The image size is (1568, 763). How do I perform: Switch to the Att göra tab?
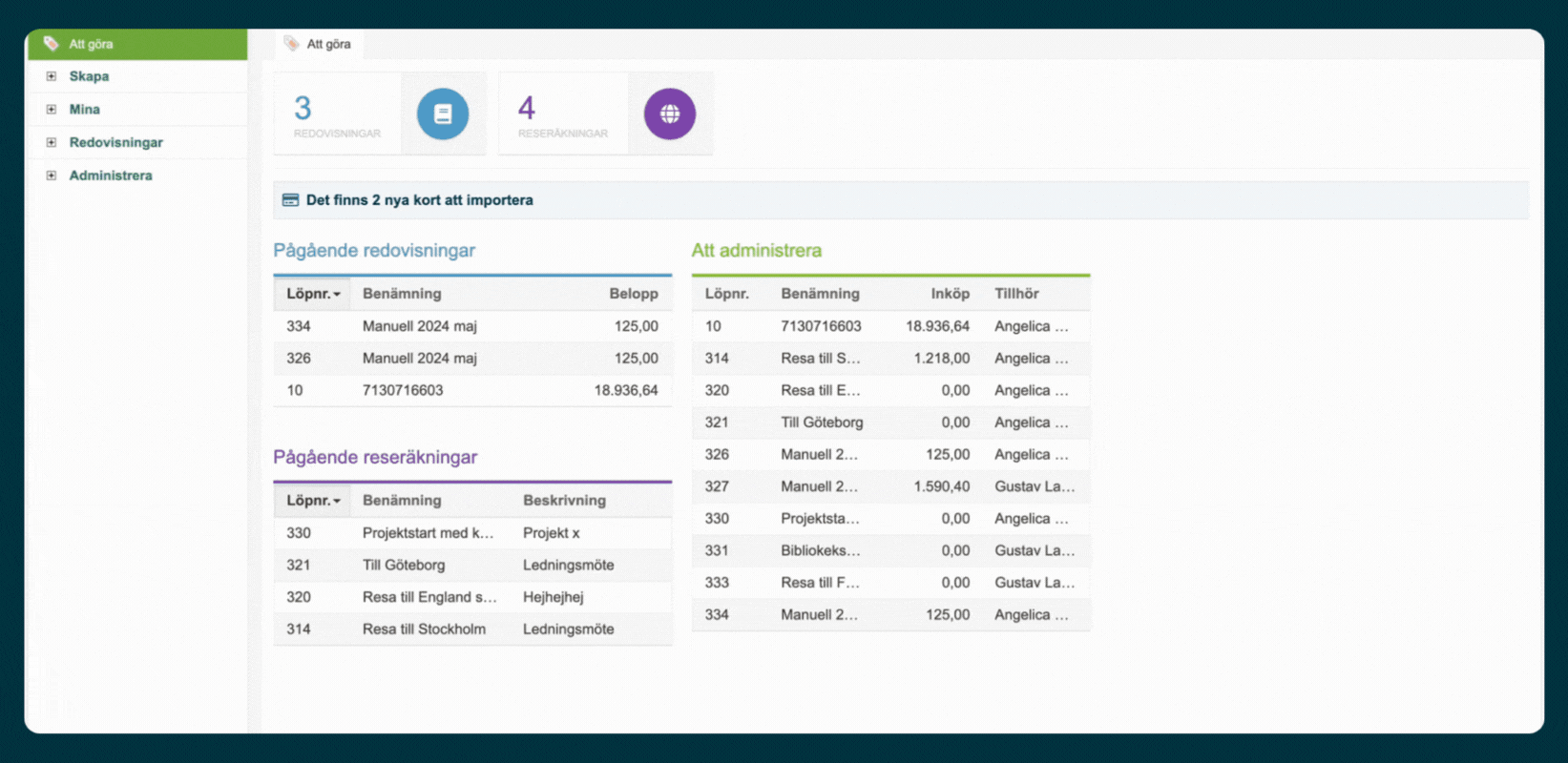319,44
